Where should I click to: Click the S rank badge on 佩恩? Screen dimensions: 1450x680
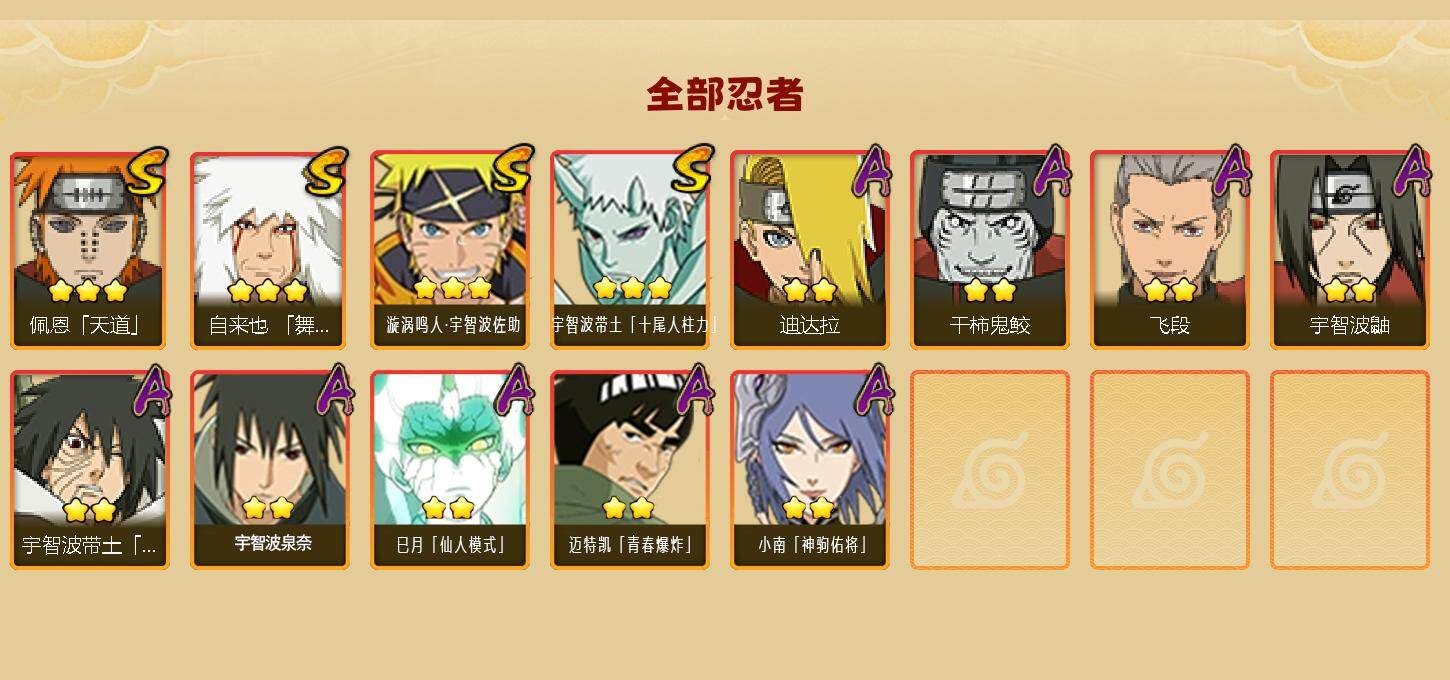point(147,171)
